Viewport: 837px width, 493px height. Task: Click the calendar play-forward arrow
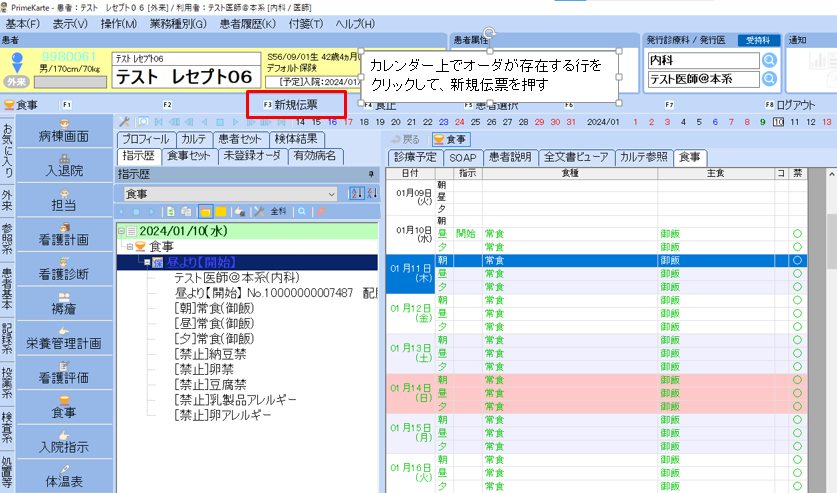235,122
